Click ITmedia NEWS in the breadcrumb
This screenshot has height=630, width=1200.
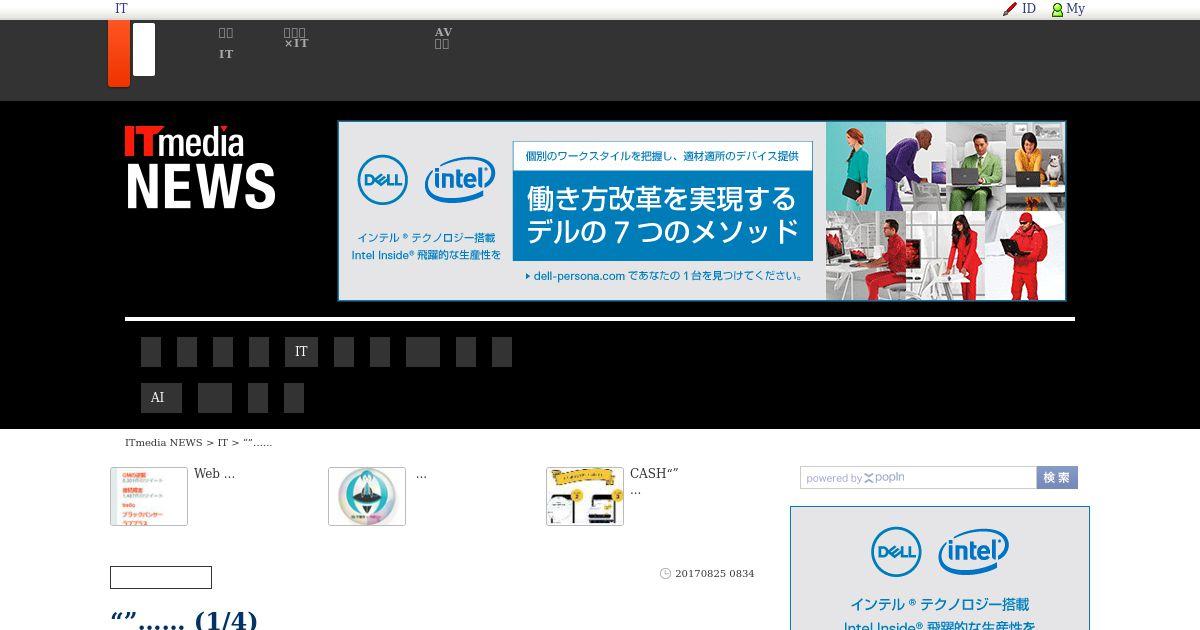click(x=164, y=442)
